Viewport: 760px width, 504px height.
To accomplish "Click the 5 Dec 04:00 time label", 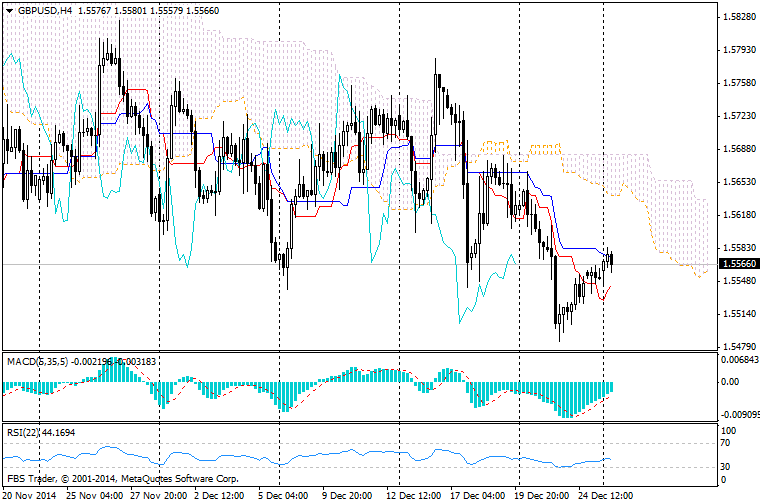I will (283, 496).
